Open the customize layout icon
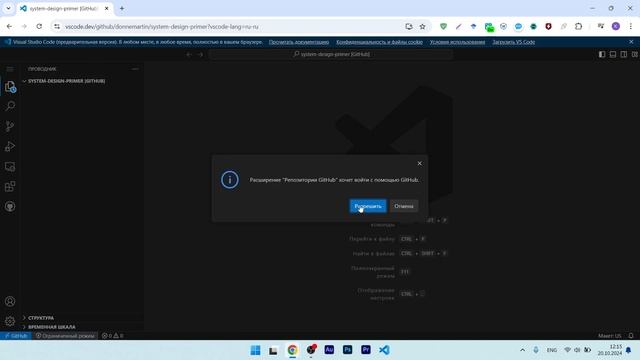Image resolution: width=640 pixels, height=360 pixels. tap(634, 54)
